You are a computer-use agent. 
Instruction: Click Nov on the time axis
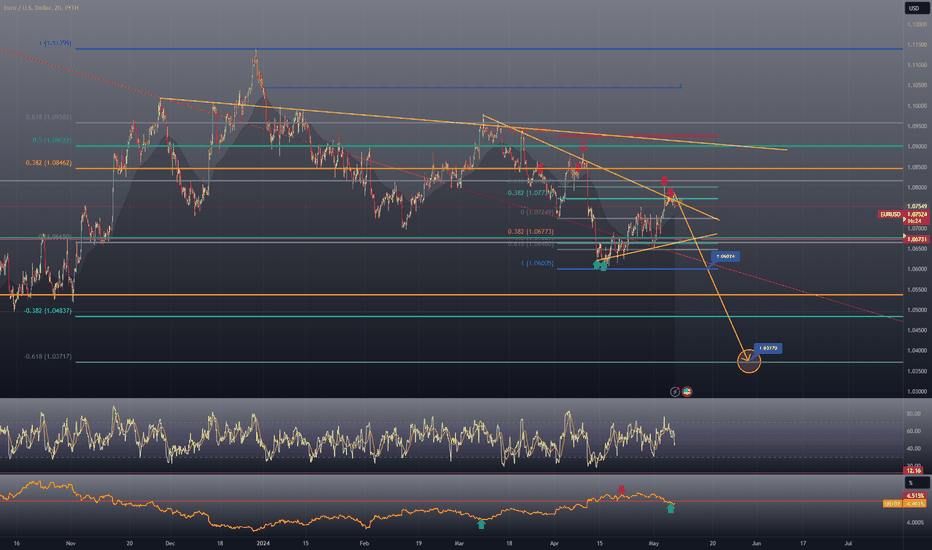click(71, 543)
